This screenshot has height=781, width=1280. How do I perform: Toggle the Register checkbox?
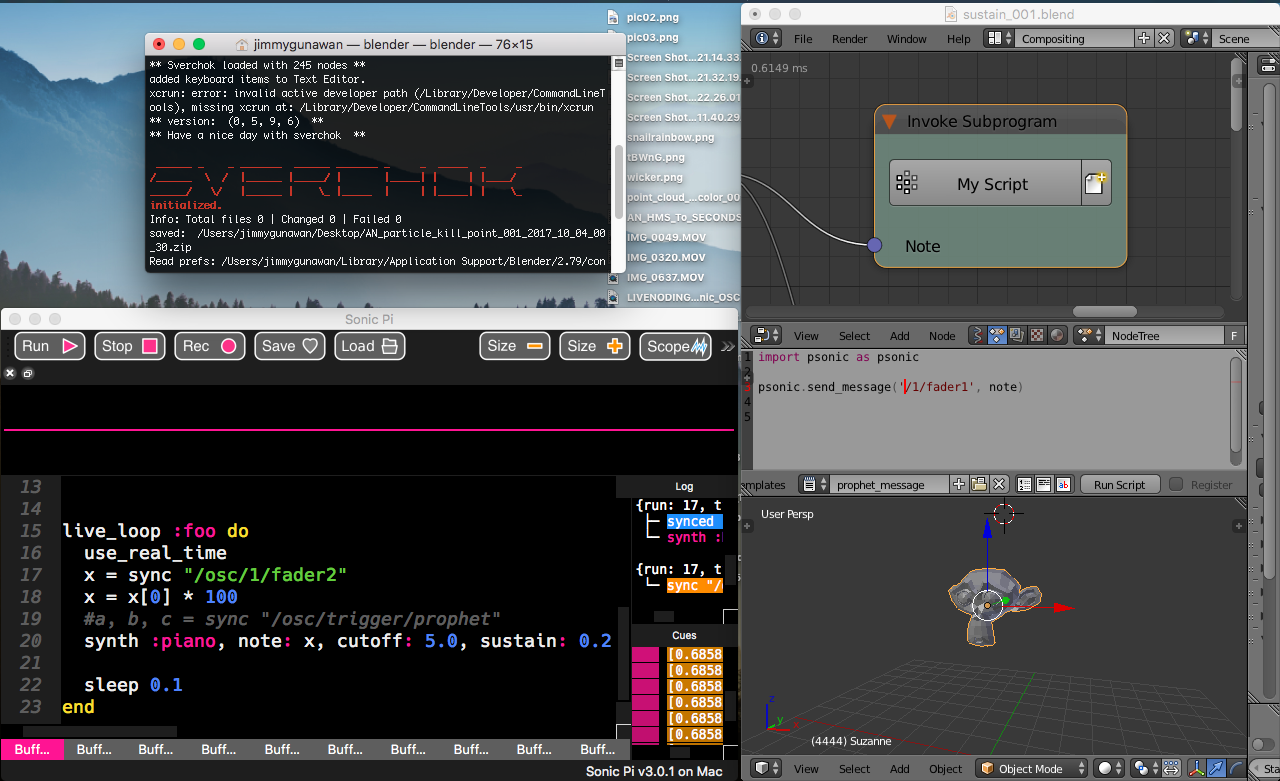point(1176,485)
